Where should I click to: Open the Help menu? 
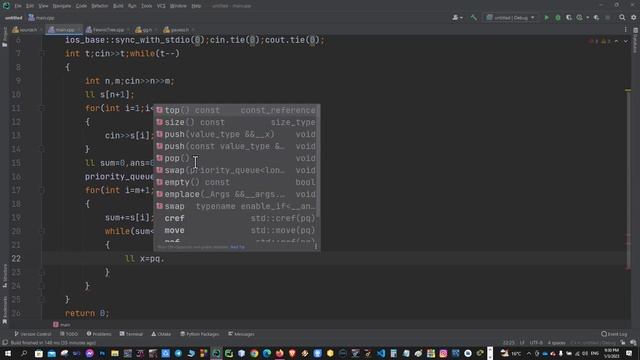pyautogui.click(x=196, y=6)
